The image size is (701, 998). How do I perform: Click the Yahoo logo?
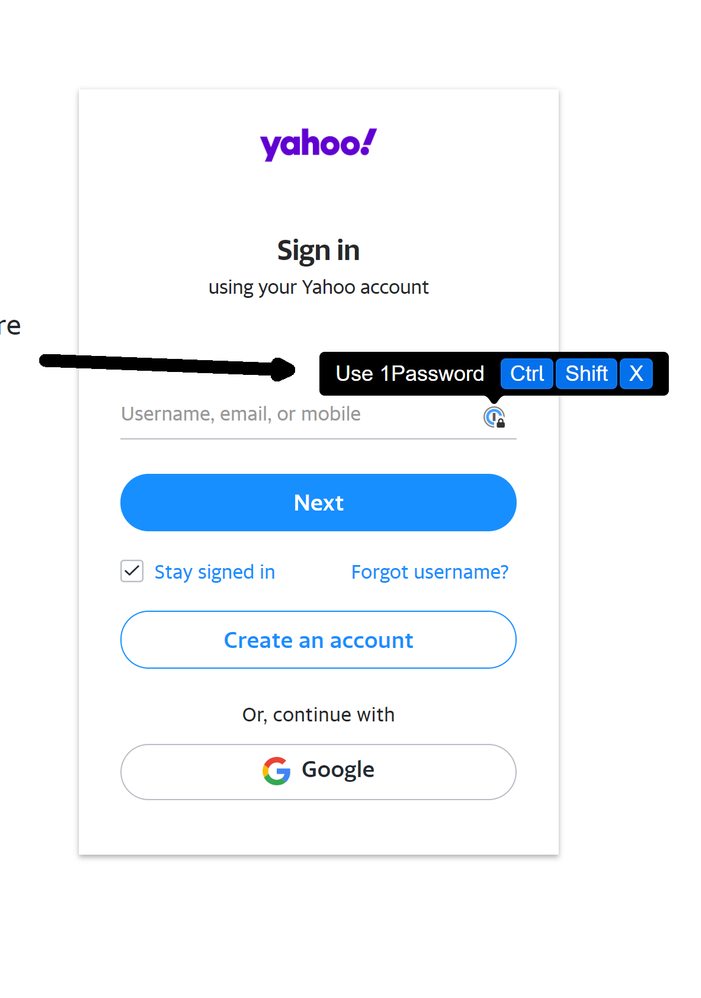pos(318,144)
